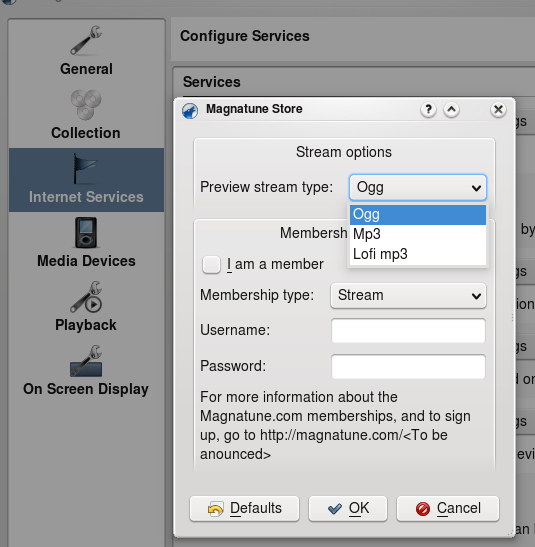The width and height of the screenshot is (535, 547).
Task: Click the Magnatune memberships information text
Action: [x=336, y=426]
